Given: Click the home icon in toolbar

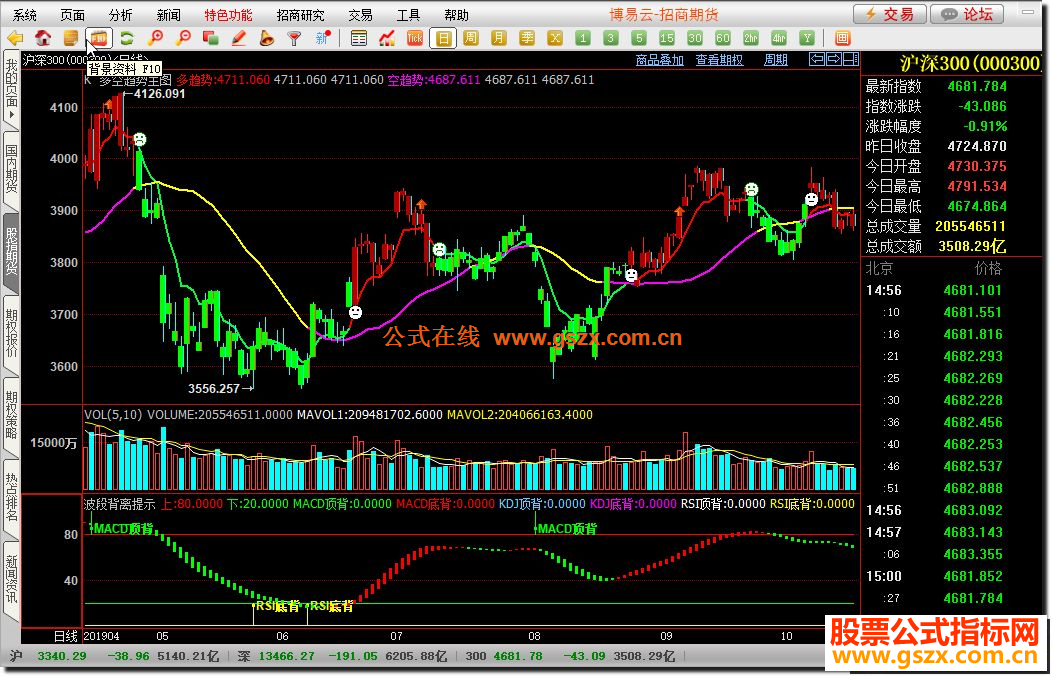Looking at the screenshot, I should coord(43,38).
